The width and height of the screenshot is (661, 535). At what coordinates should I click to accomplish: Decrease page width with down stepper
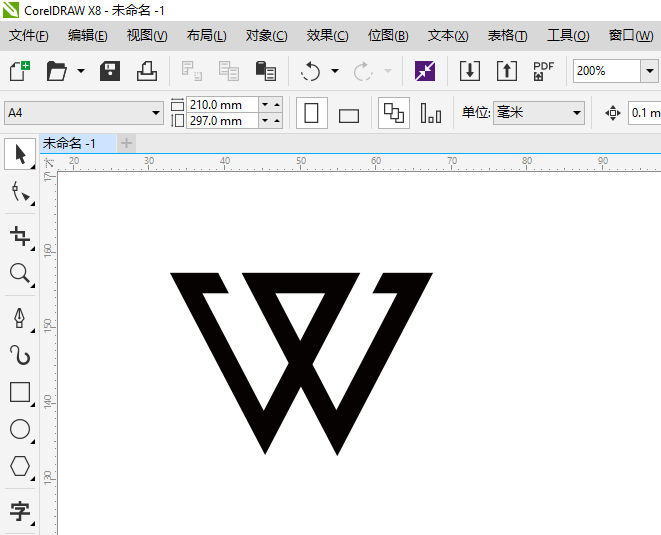point(265,105)
